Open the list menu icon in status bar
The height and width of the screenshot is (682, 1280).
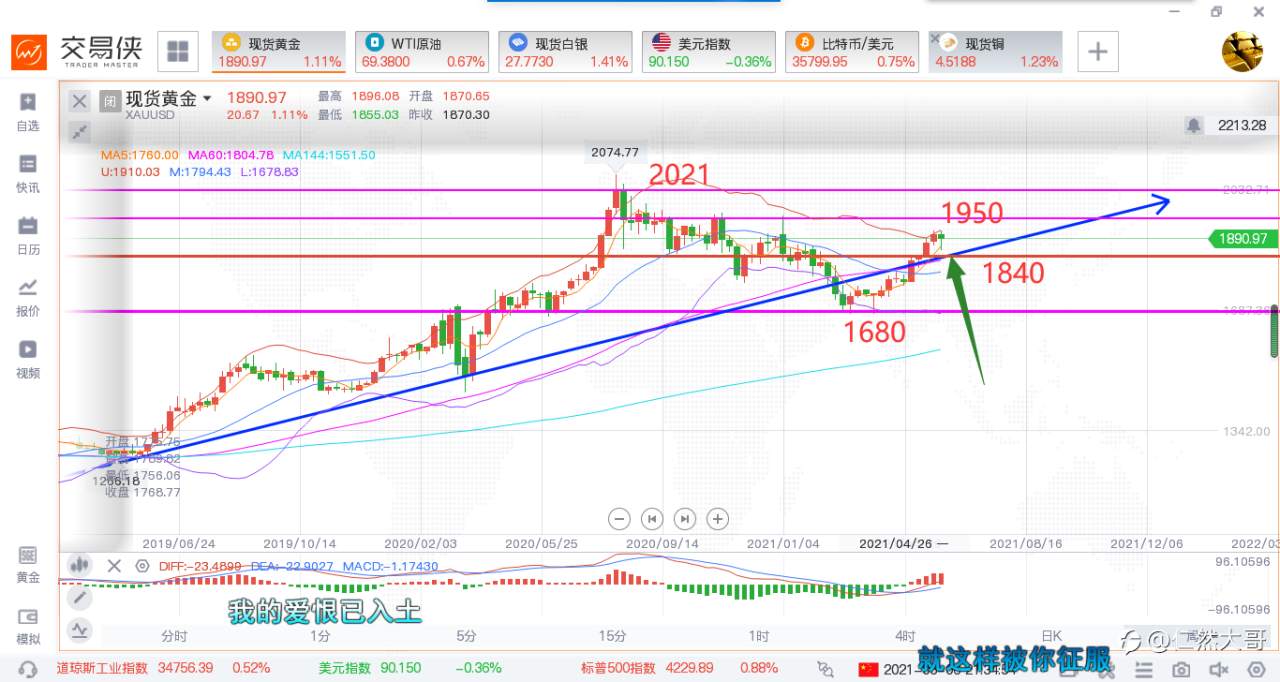pos(1145,669)
